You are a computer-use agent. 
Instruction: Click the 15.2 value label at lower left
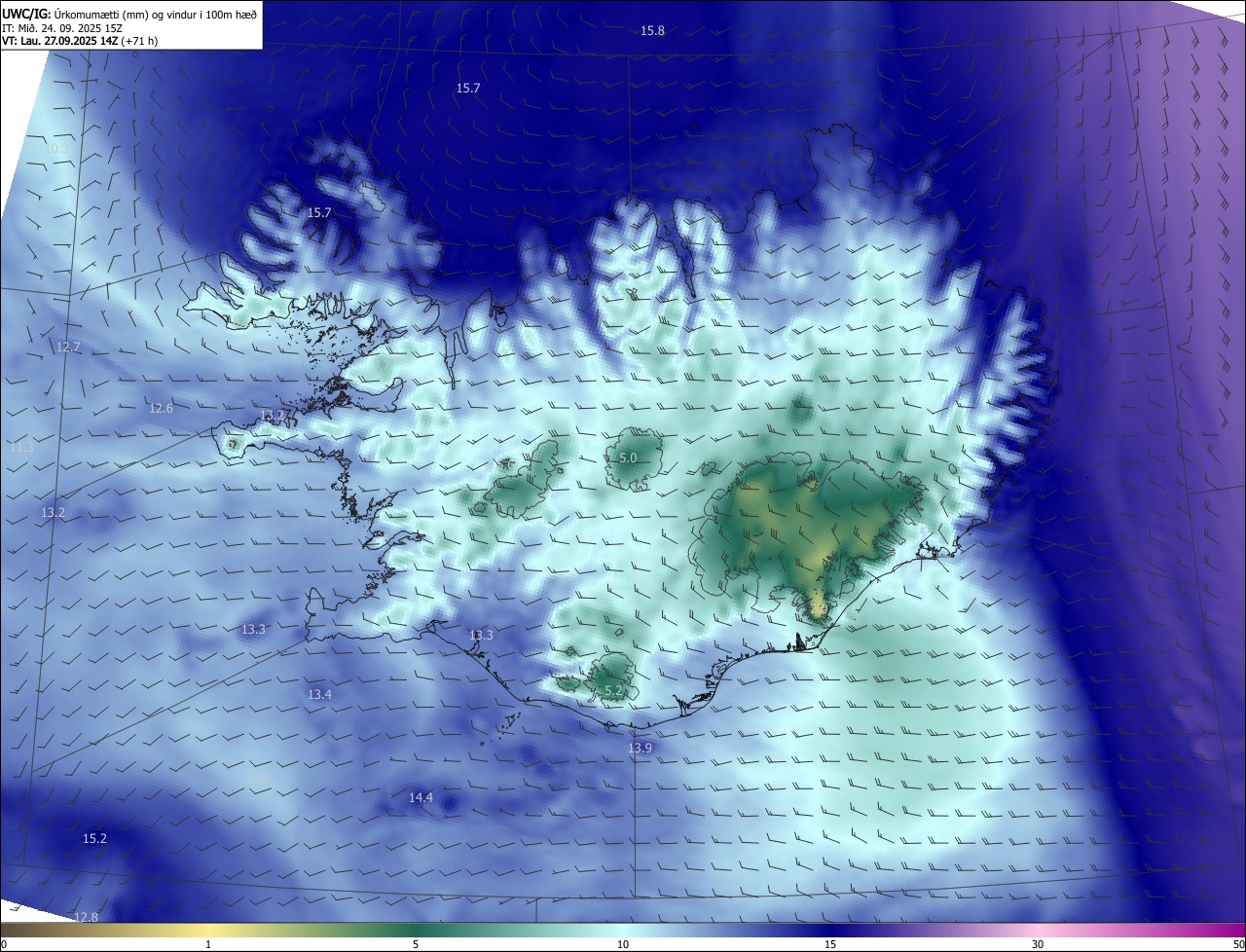94,839
